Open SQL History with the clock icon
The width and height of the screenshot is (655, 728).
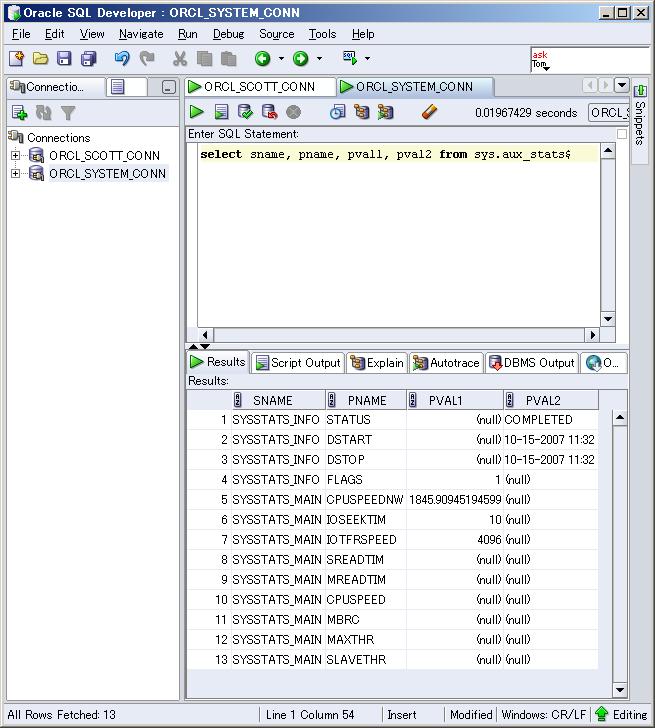tap(337, 112)
